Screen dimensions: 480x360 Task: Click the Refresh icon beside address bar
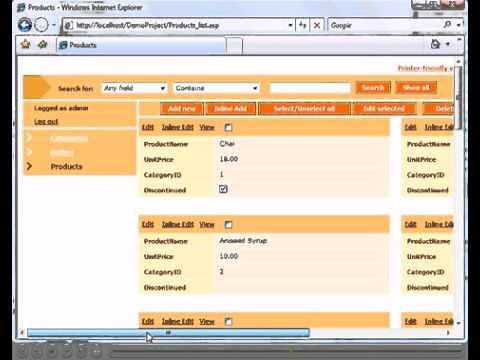point(303,25)
